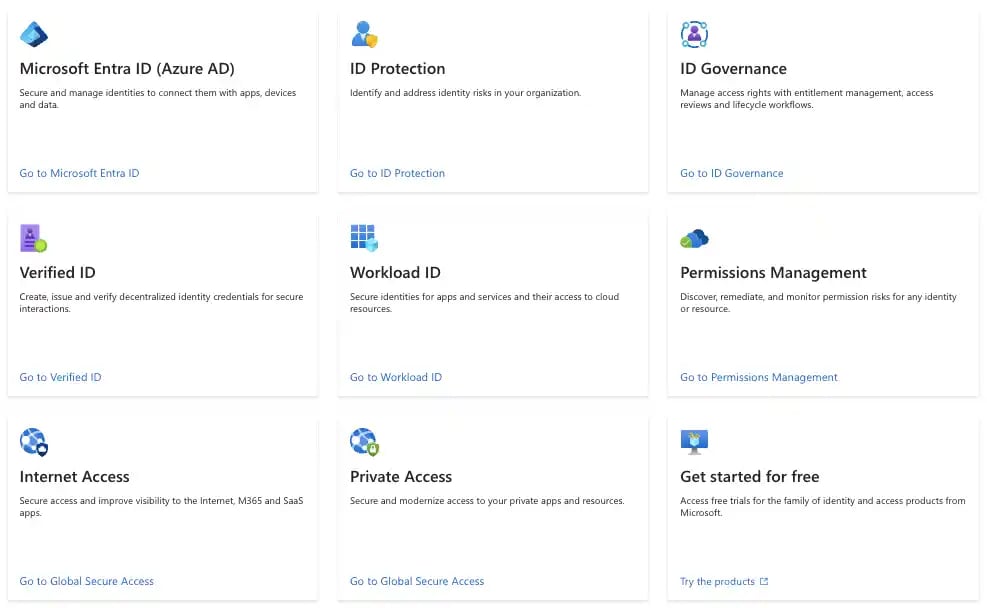Click the Workload ID grid icon
The width and height of the screenshot is (987, 608).
(x=364, y=238)
